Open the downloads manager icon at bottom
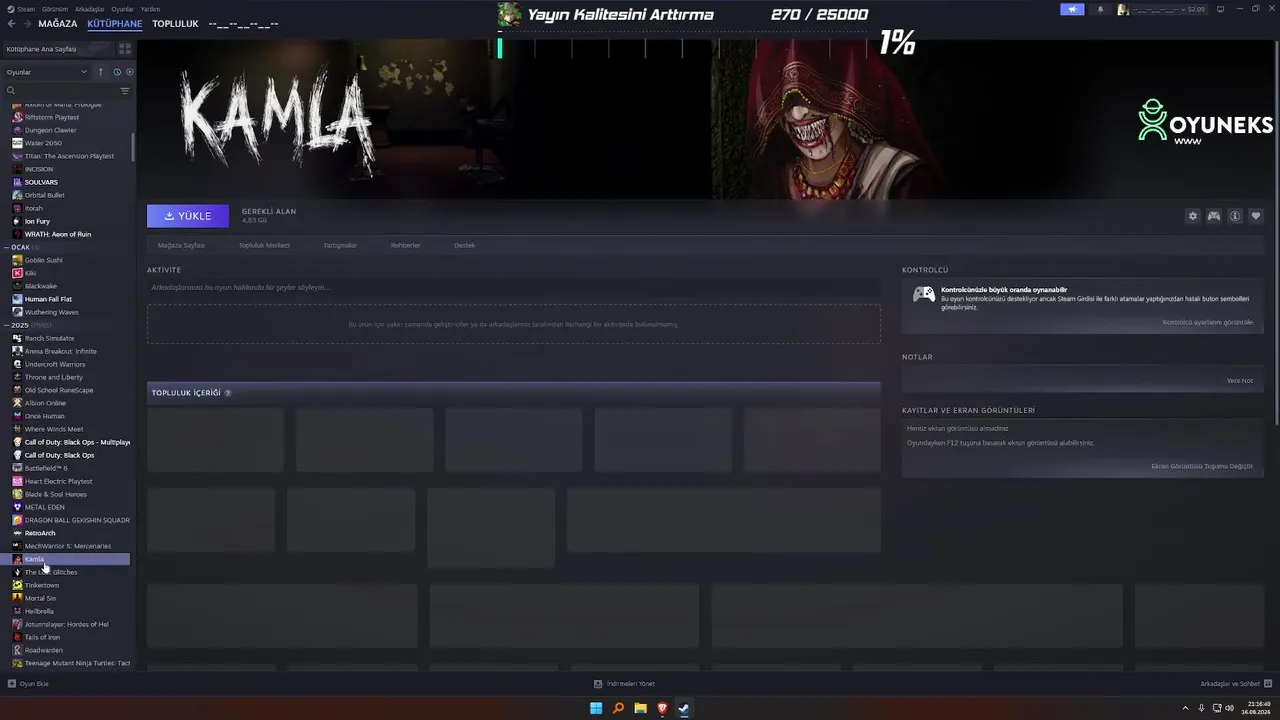Viewport: 1280px width, 720px height. (x=598, y=684)
